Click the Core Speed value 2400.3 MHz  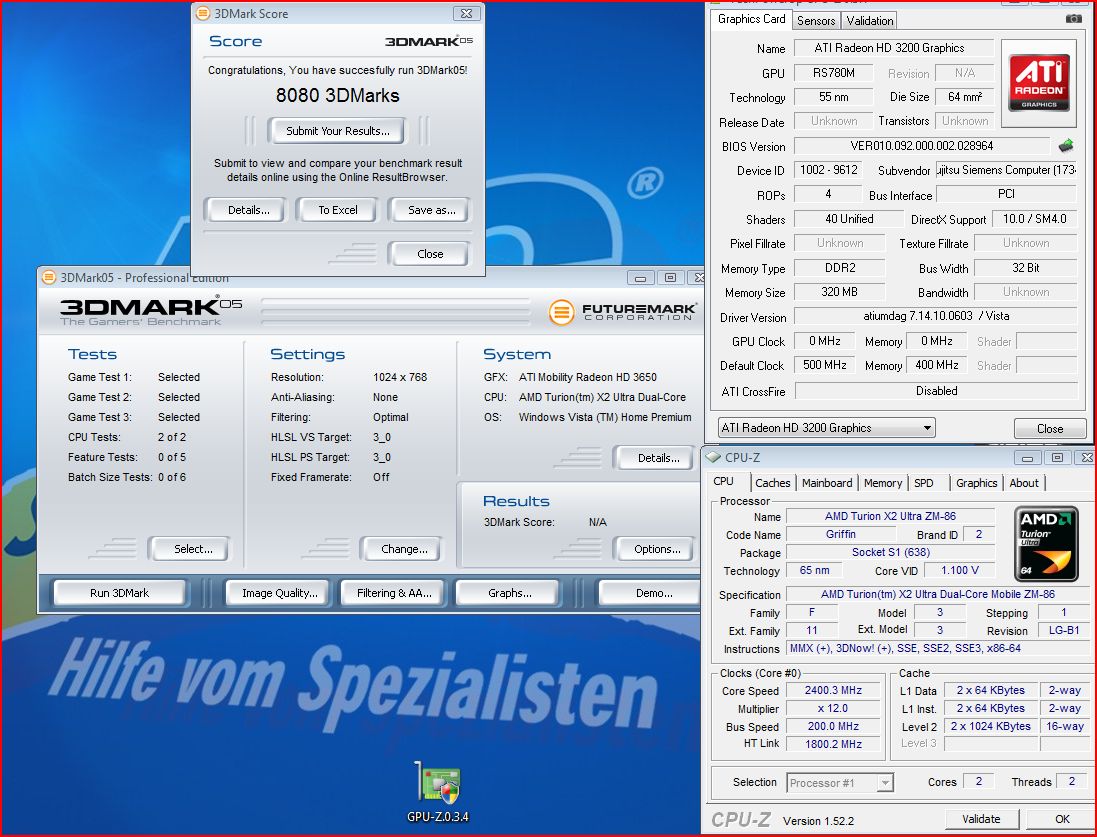pyautogui.click(x=833, y=690)
